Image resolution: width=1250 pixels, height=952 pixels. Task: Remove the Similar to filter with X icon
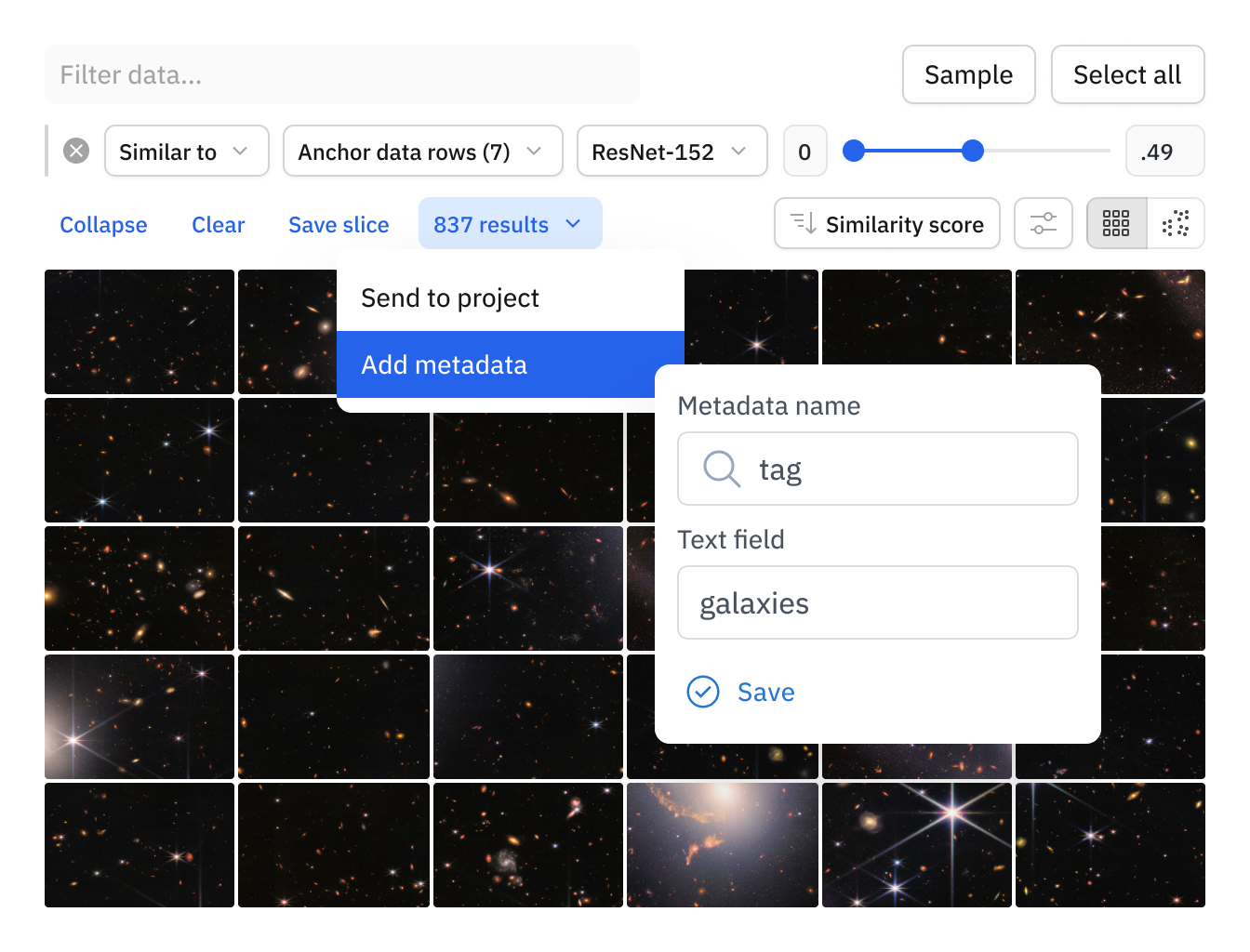pos(76,151)
